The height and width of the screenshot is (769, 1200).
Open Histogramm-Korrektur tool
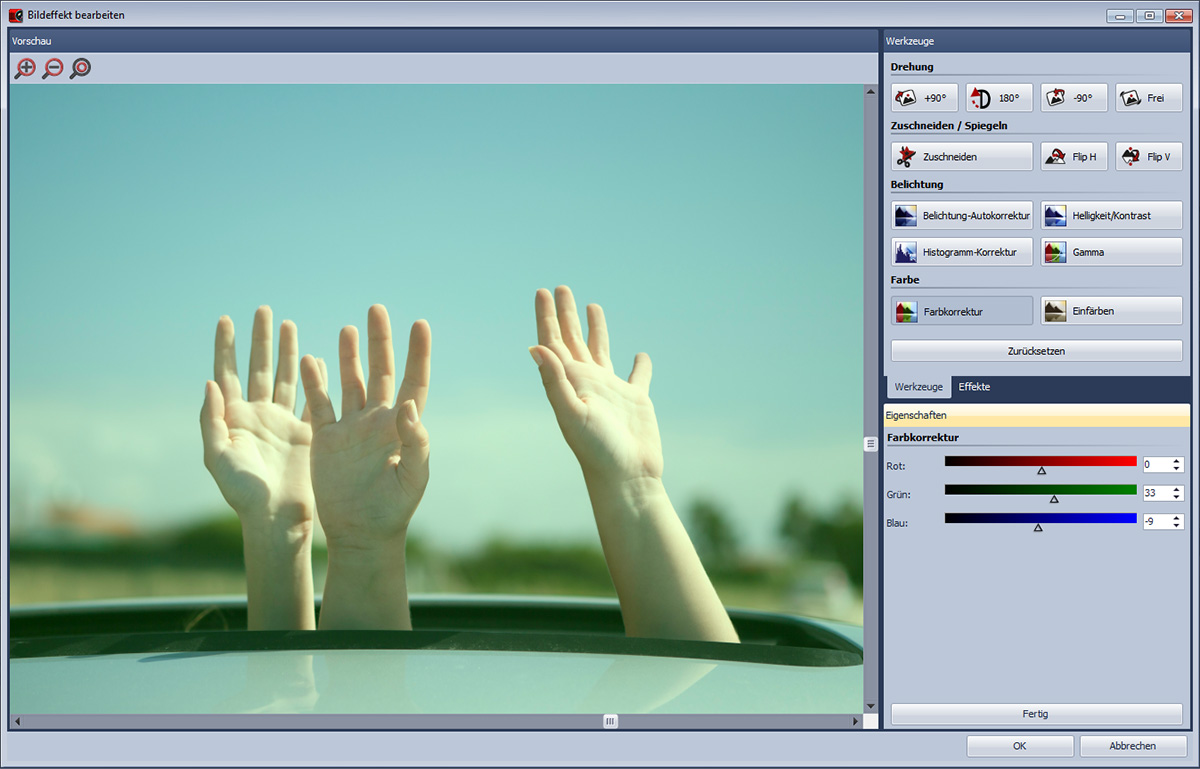click(961, 252)
